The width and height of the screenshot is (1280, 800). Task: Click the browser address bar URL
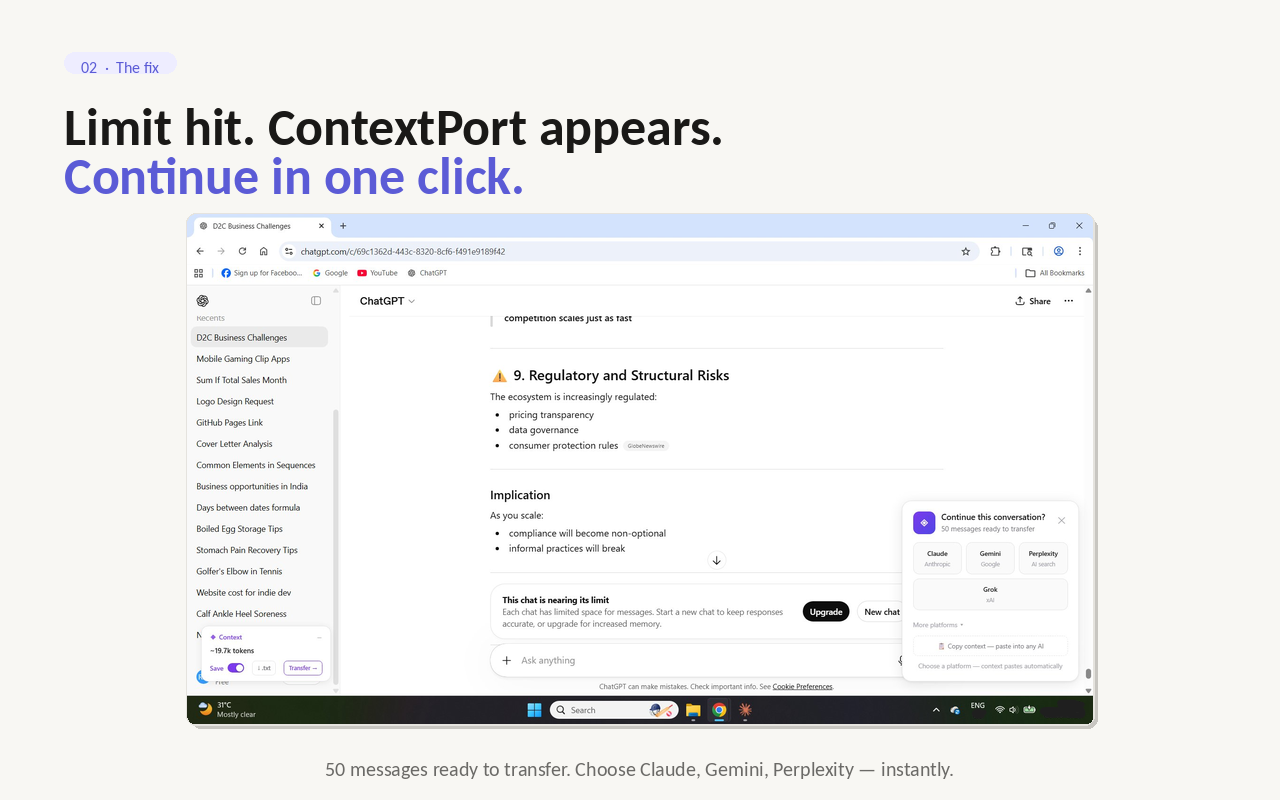tap(403, 252)
